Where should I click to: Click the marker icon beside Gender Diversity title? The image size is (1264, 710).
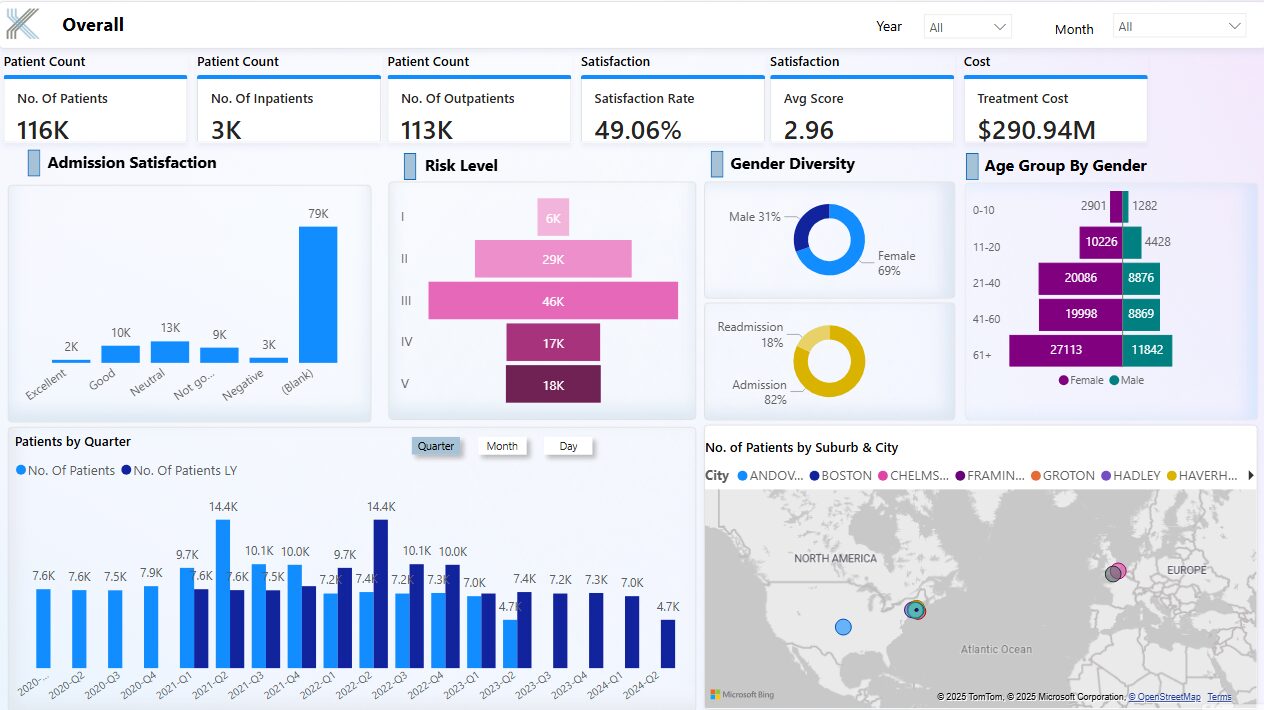pyautogui.click(x=717, y=164)
